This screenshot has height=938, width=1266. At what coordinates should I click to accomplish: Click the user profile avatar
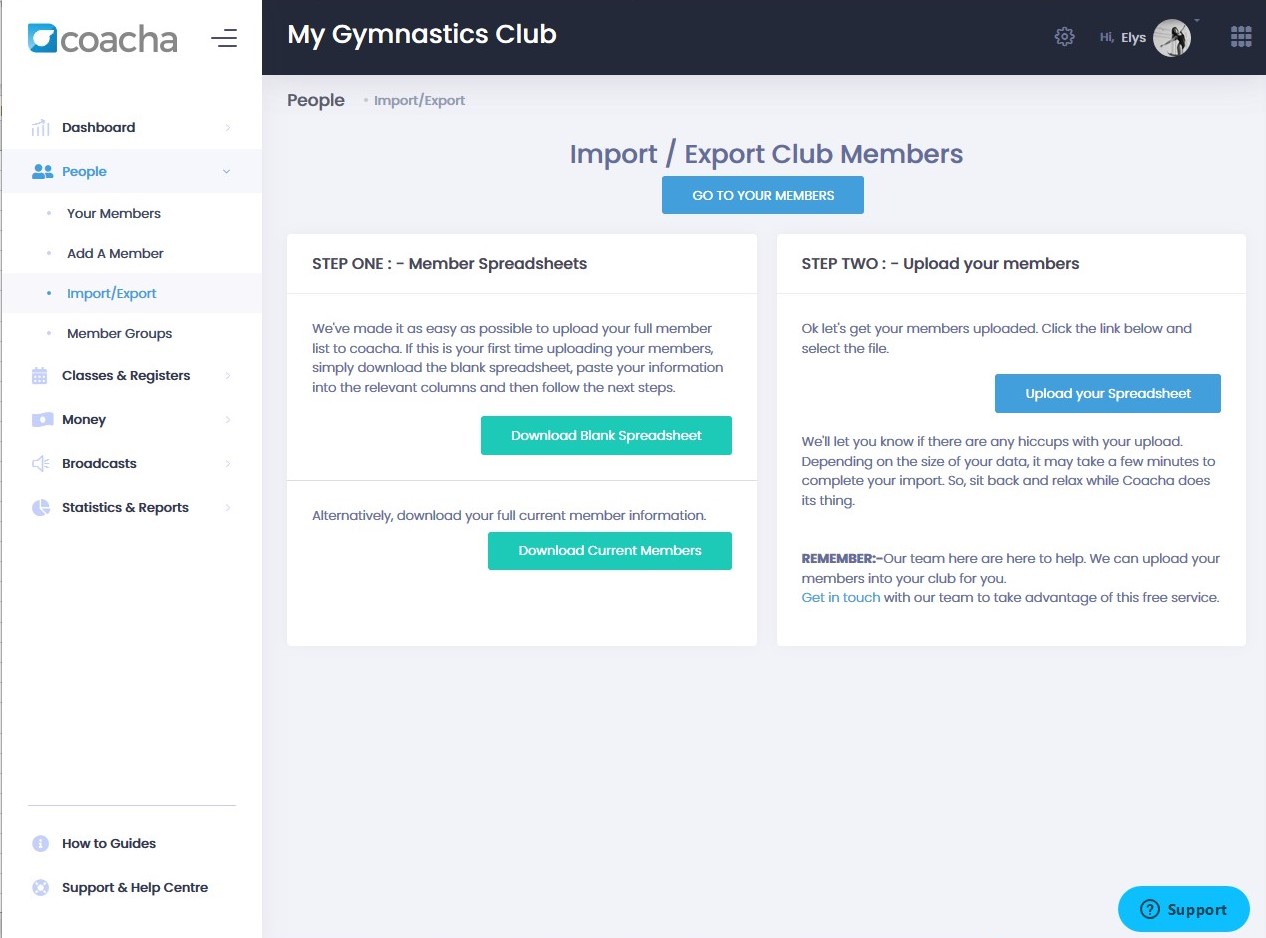(x=1171, y=38)
